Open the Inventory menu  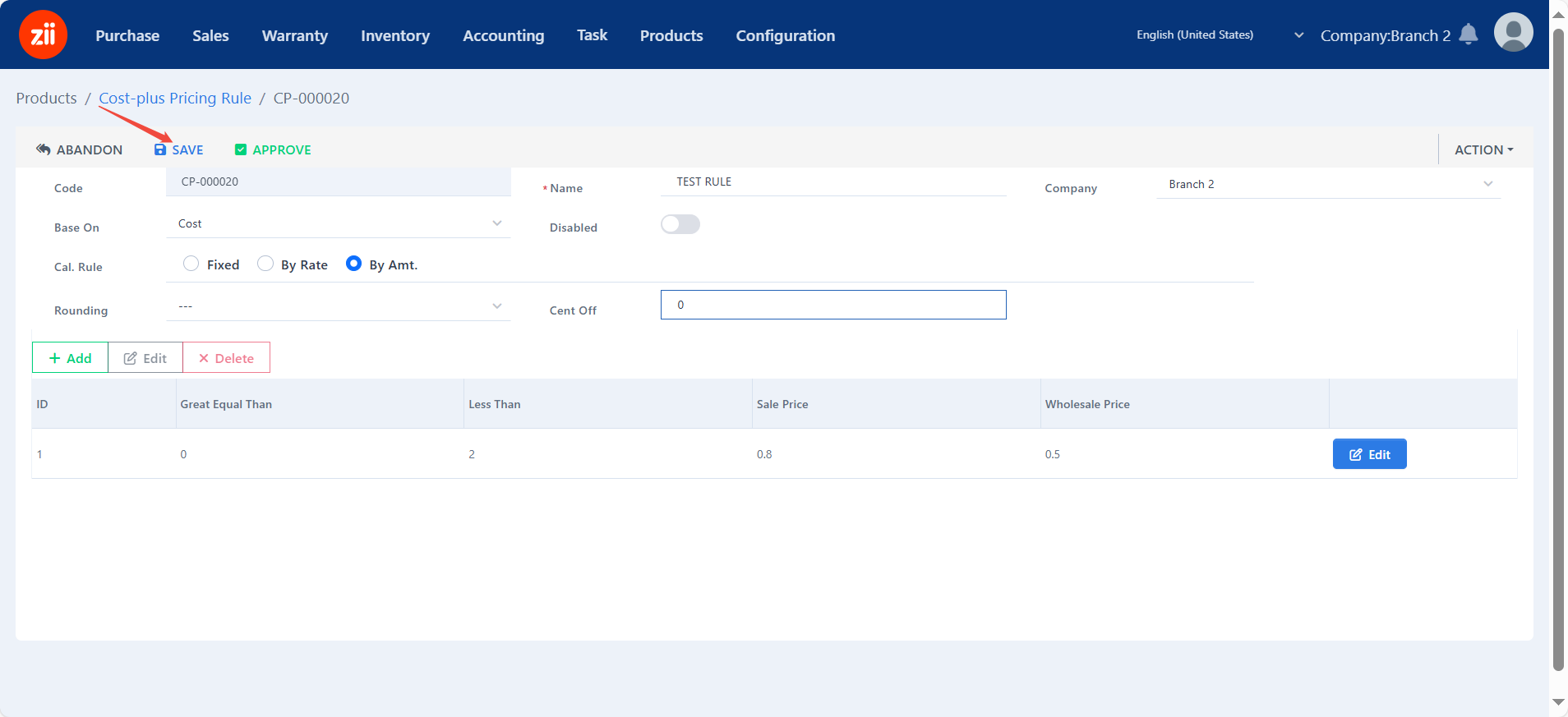(x=395, y=35)
